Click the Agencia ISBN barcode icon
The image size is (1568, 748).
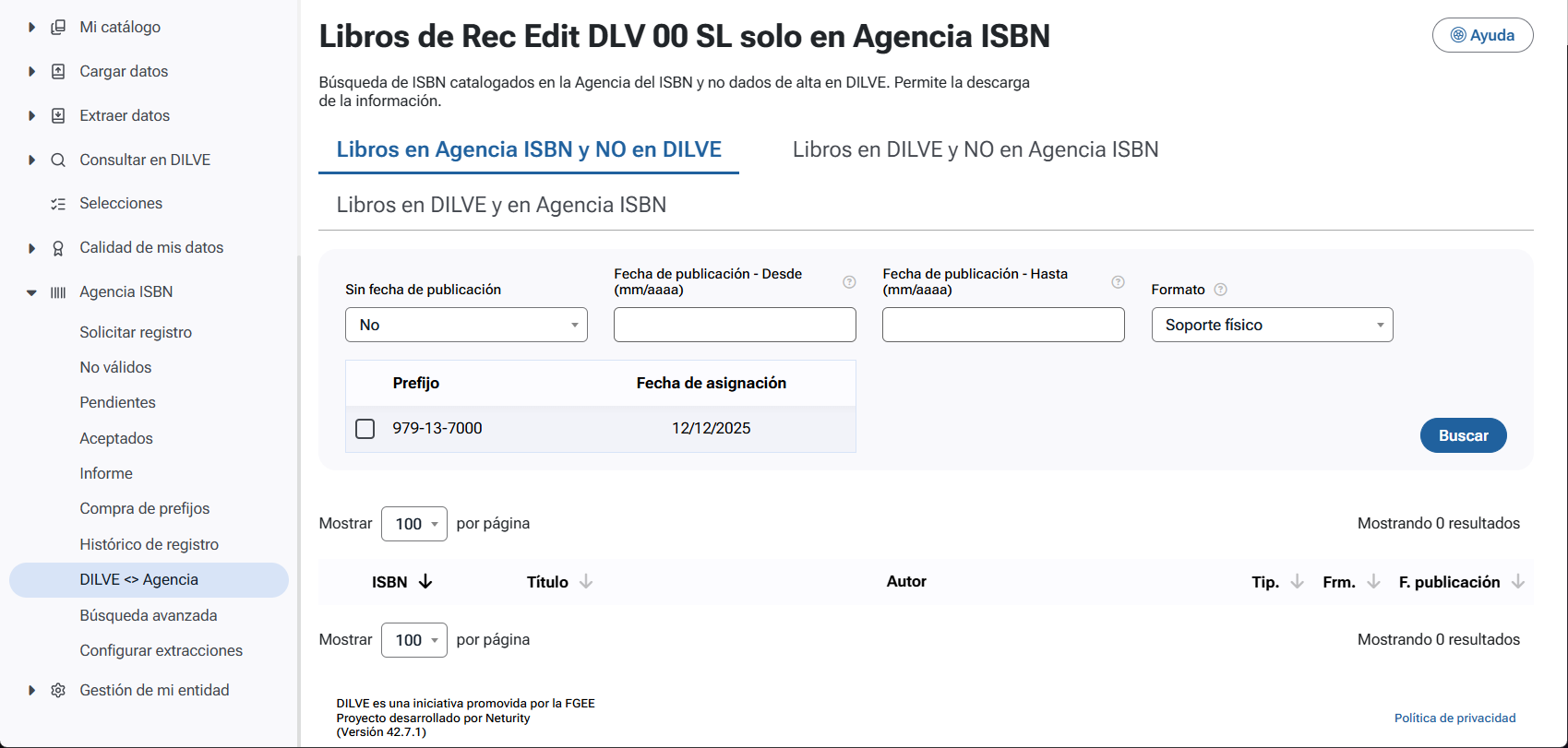tap(58, 292)
